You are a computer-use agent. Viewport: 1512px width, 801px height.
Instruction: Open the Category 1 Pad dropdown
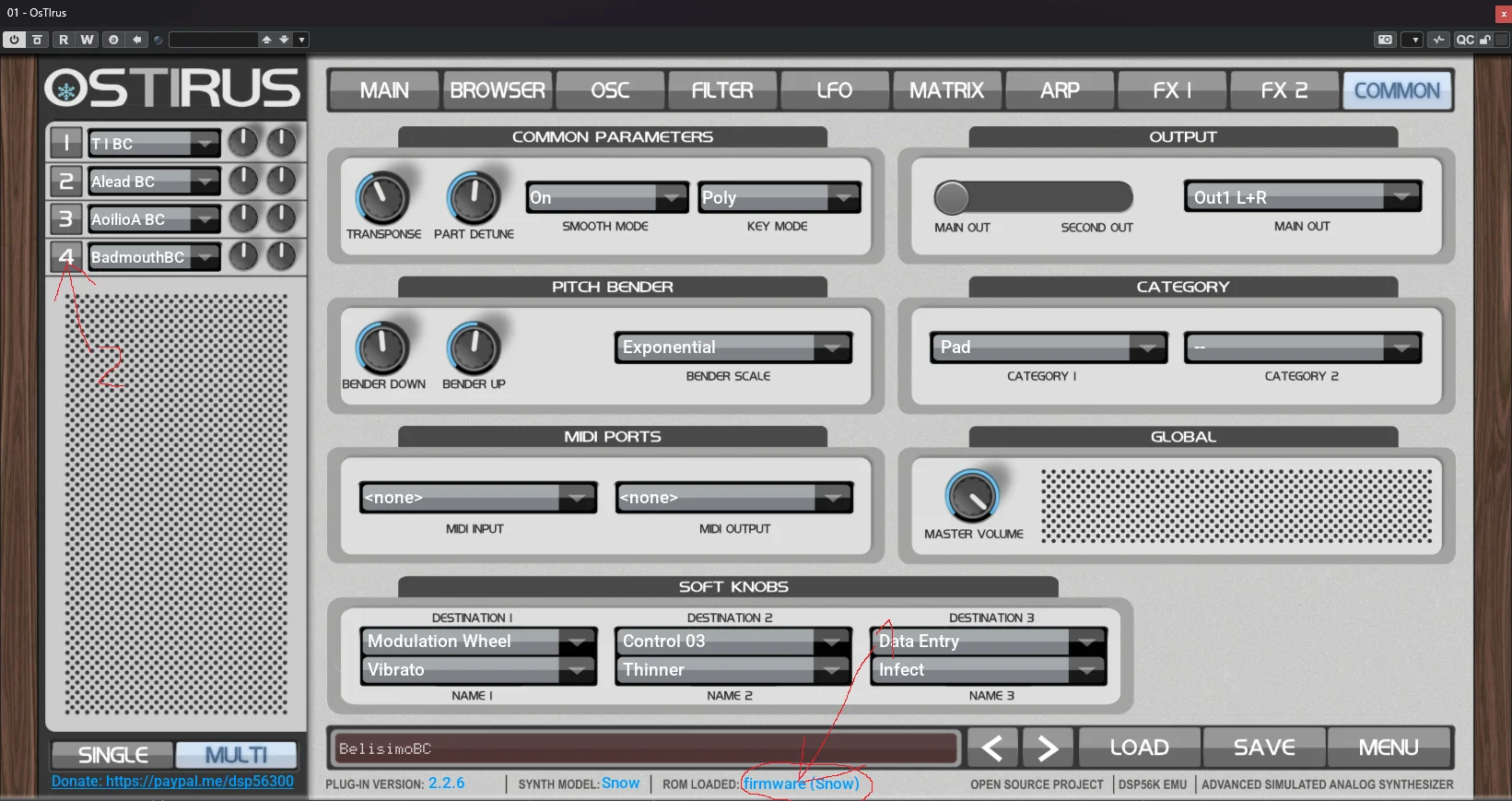pos(1049,347)
